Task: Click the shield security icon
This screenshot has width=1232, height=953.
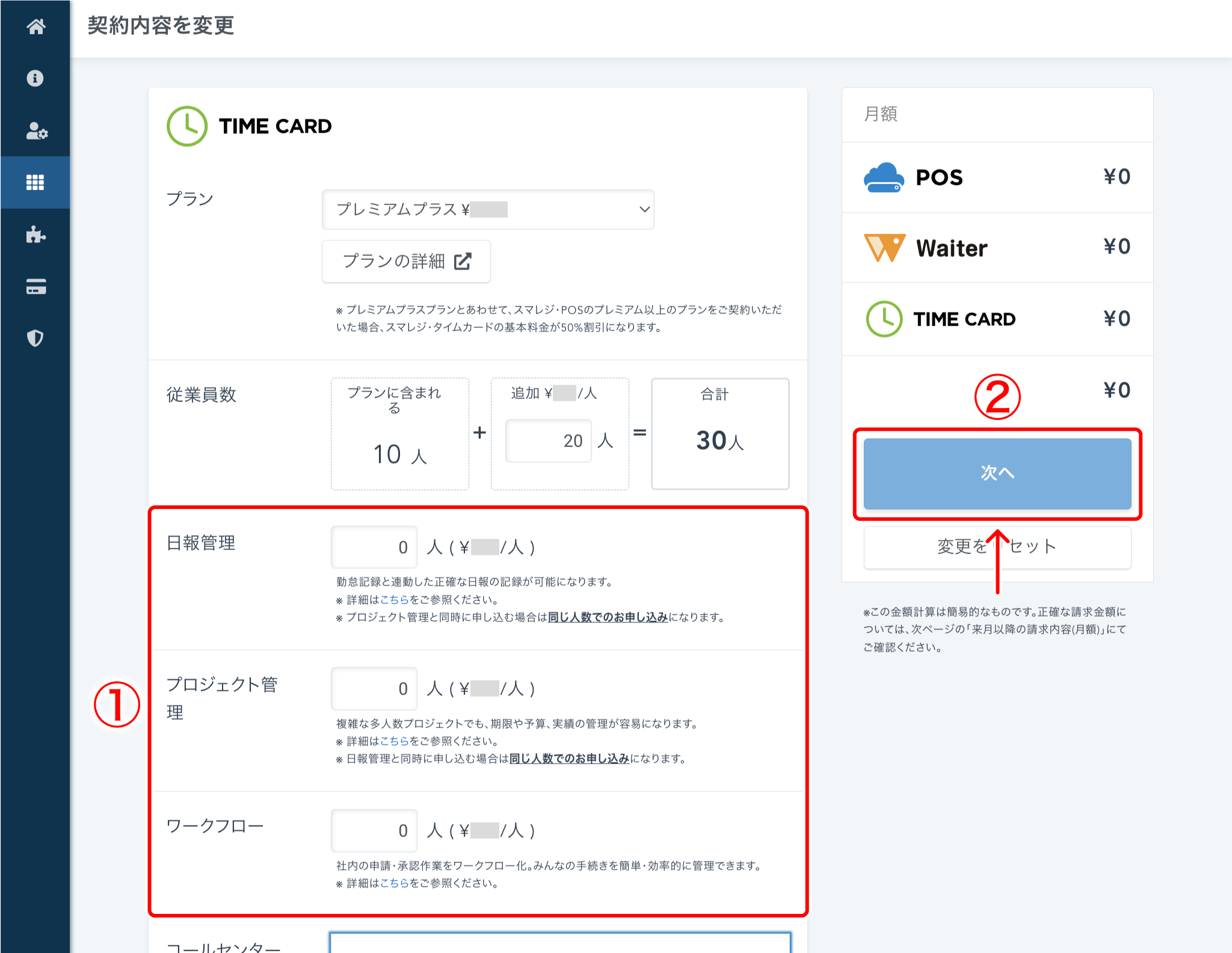Action: click(35, 338)
